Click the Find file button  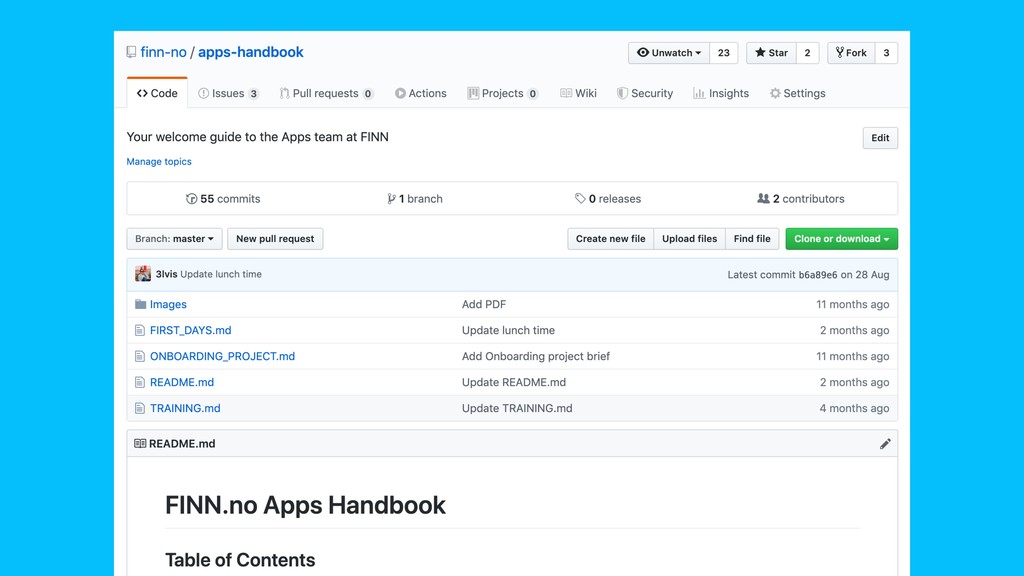752,239
